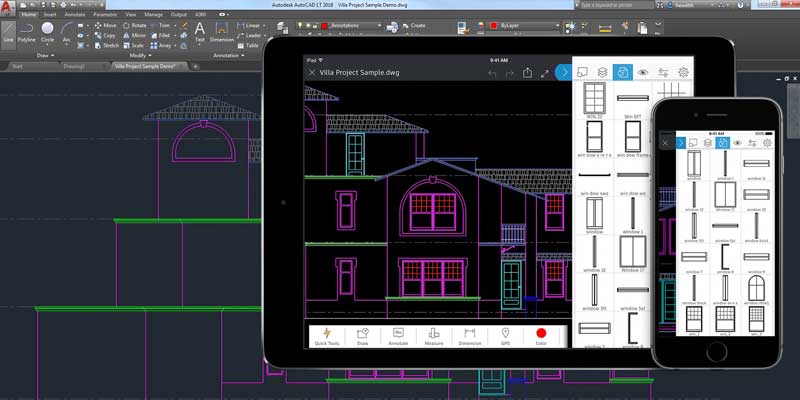This screenshot has width=800, height=400.
Task: Choose the Scale command
Action: [x=134, y=45]
